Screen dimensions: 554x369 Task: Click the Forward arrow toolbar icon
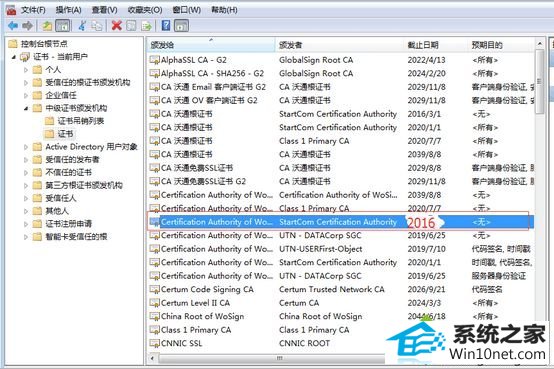[28, 25]
